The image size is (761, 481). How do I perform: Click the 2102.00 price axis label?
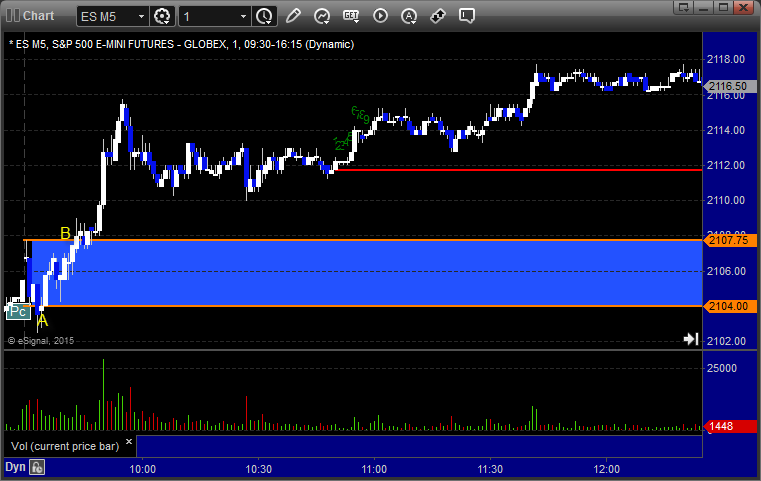click(x=726, y=341)
